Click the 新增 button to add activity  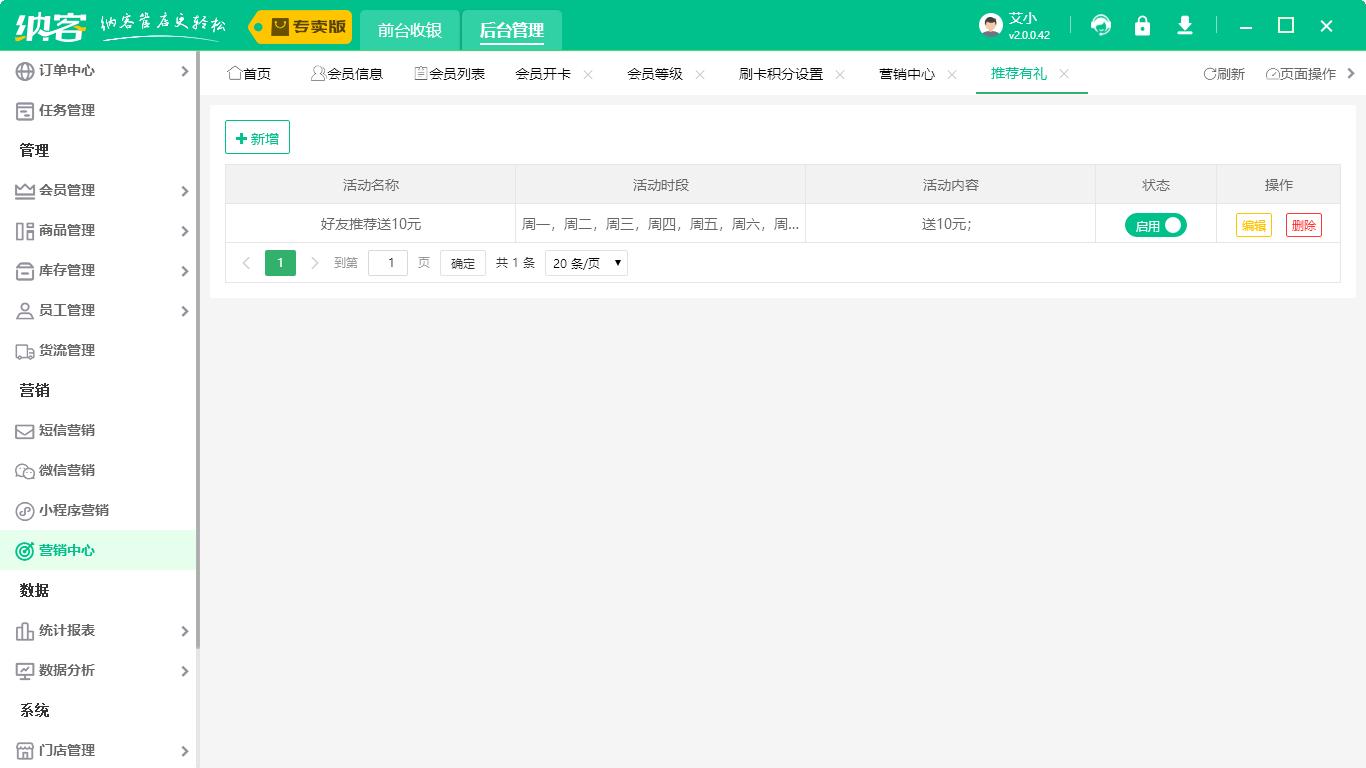257,137
